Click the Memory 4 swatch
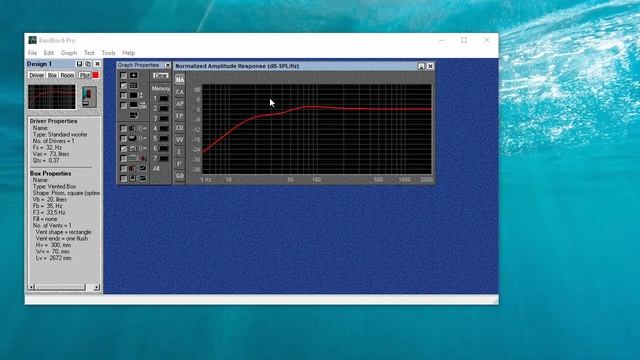The height and width of the screenshot is (360, 640). pyautogui.click(x=164, y=129)
